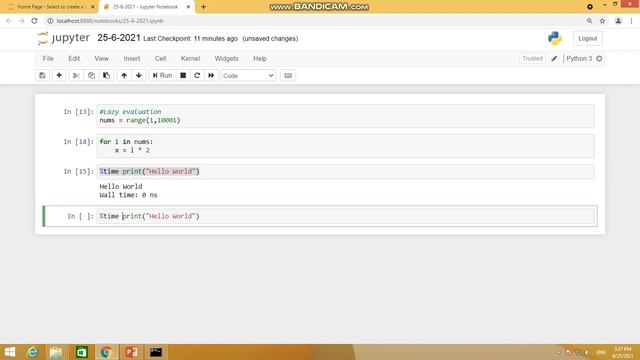This screenshot has height=360, width=640.
Task: Open the Insert menu
Action: tap(132, 59)
